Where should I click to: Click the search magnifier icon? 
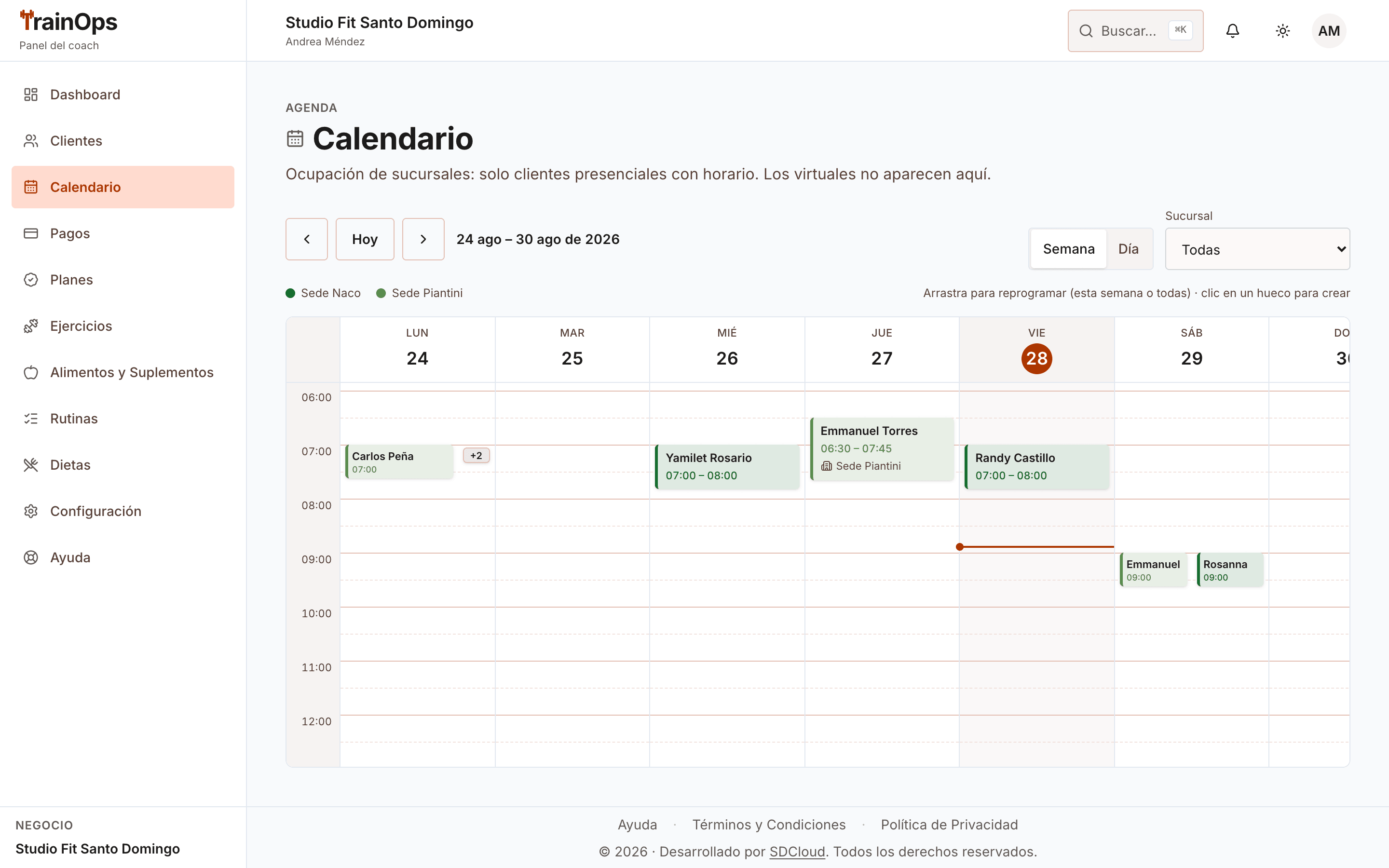pos(1086,31)
